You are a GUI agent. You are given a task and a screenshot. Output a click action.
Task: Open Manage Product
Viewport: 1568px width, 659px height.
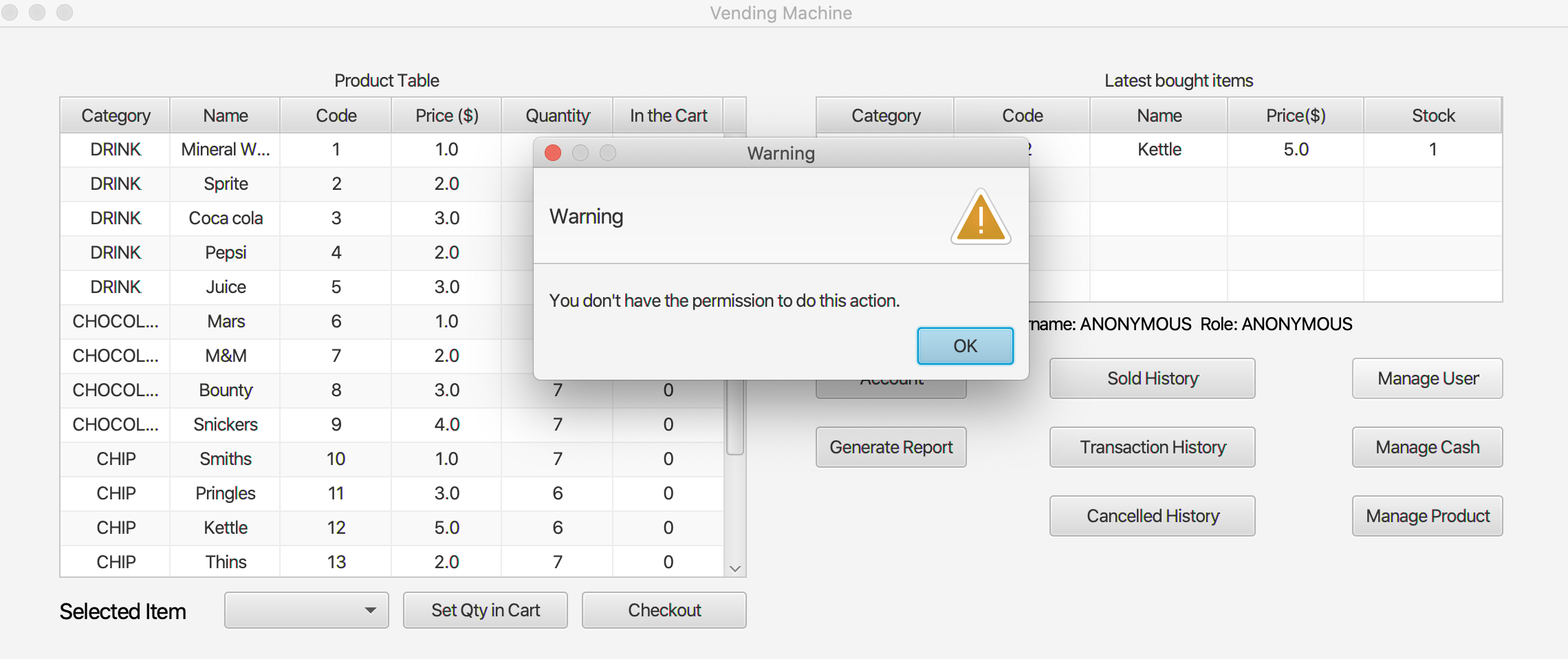[x=1428, y=516]
